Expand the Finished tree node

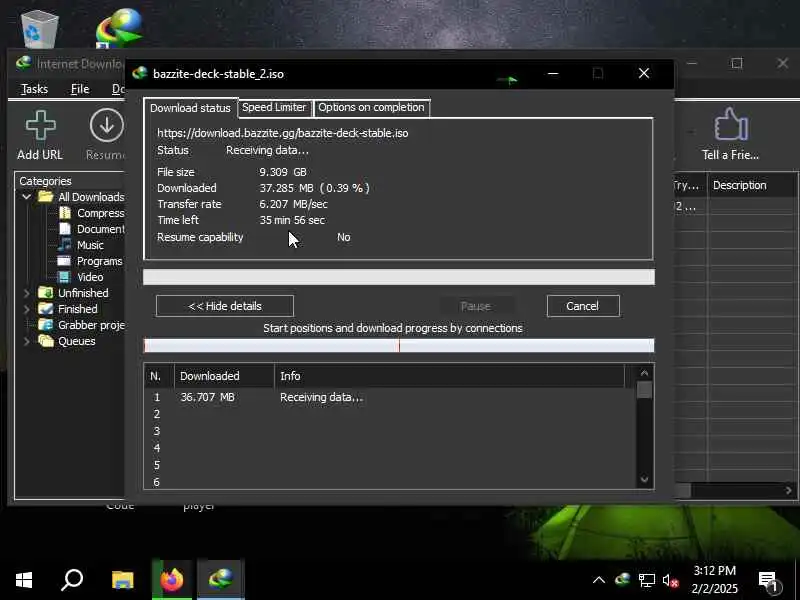[x=27, y=309]
